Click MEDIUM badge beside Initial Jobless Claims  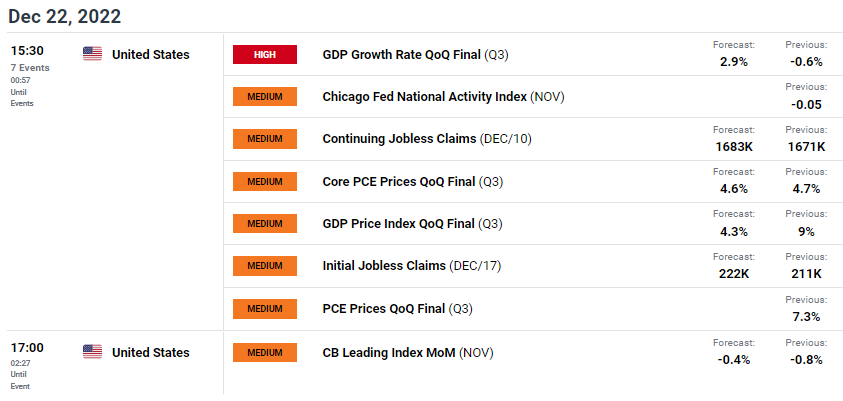click(264, 266)
